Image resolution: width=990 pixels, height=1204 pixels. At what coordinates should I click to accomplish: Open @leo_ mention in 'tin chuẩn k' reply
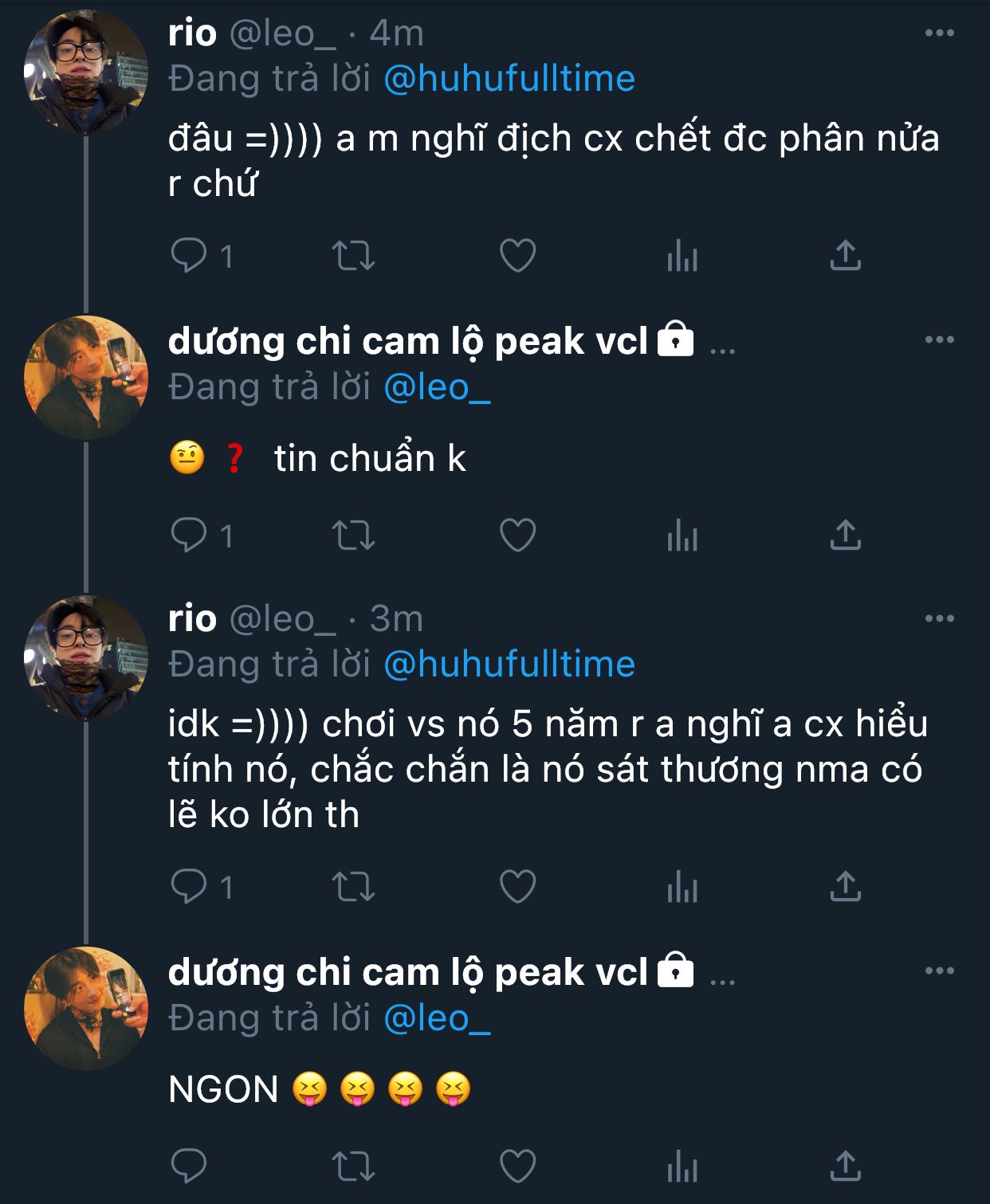click(x=437, y=387)
